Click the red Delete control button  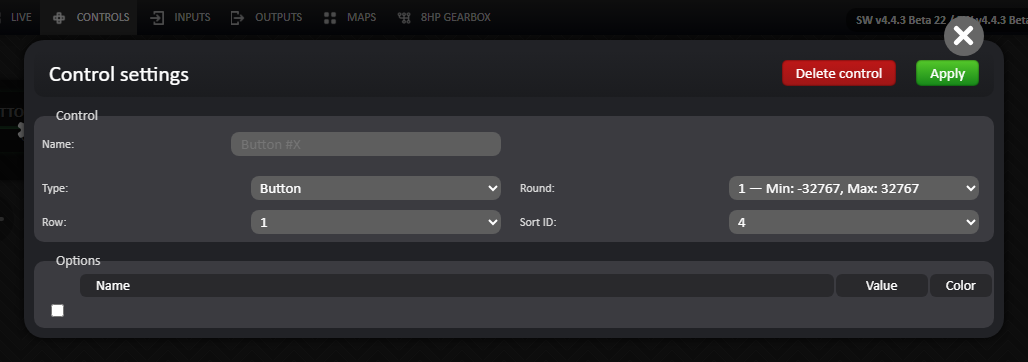(839, 73)
